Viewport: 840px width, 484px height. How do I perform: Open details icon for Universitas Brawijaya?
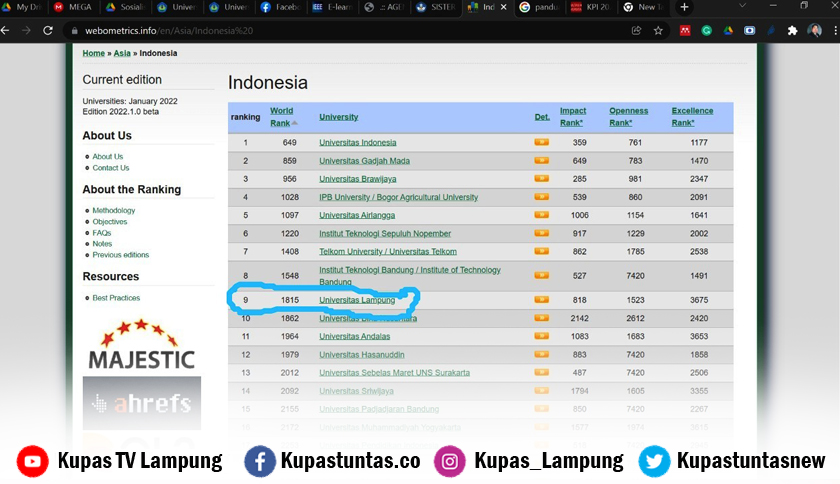542,178
